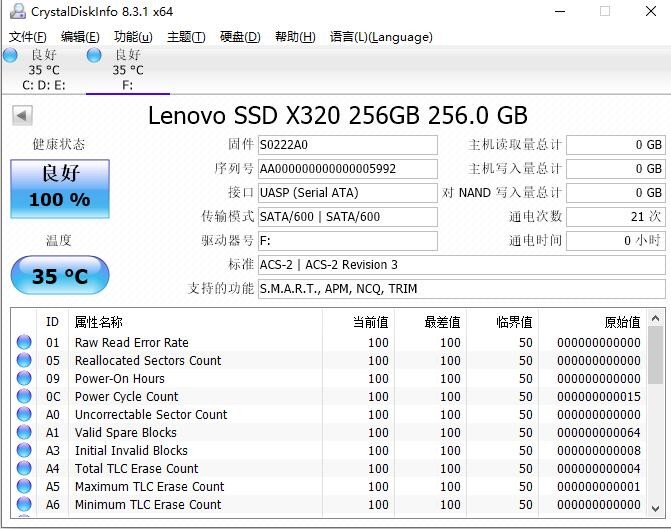This screenshot has width=671, height=529.
Task: Click status orb for Reallocated Sectors Count
Action: click(x=24, y=360)
